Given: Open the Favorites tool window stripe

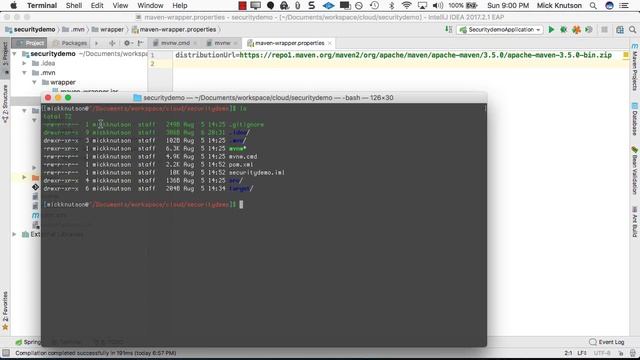Looking at the screenshot, I should point(5,311).
